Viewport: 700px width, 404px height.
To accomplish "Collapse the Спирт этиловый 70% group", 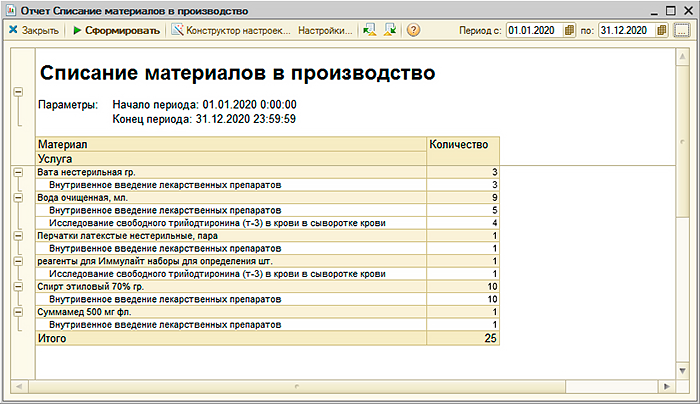I will tap(18, 286).
